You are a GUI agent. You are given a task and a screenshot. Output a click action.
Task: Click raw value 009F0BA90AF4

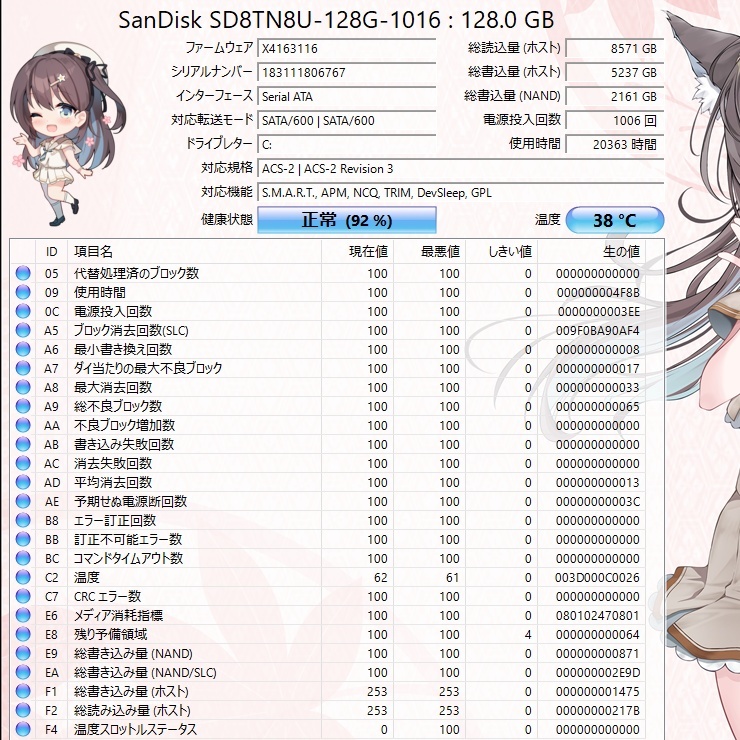pyautogui.click(x=597, y=330)
